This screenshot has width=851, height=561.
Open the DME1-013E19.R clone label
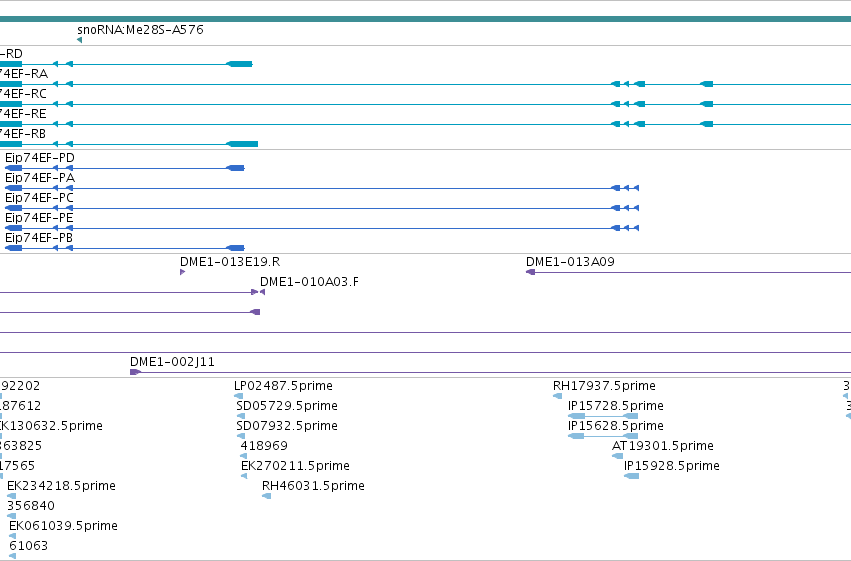click(230, 262)
